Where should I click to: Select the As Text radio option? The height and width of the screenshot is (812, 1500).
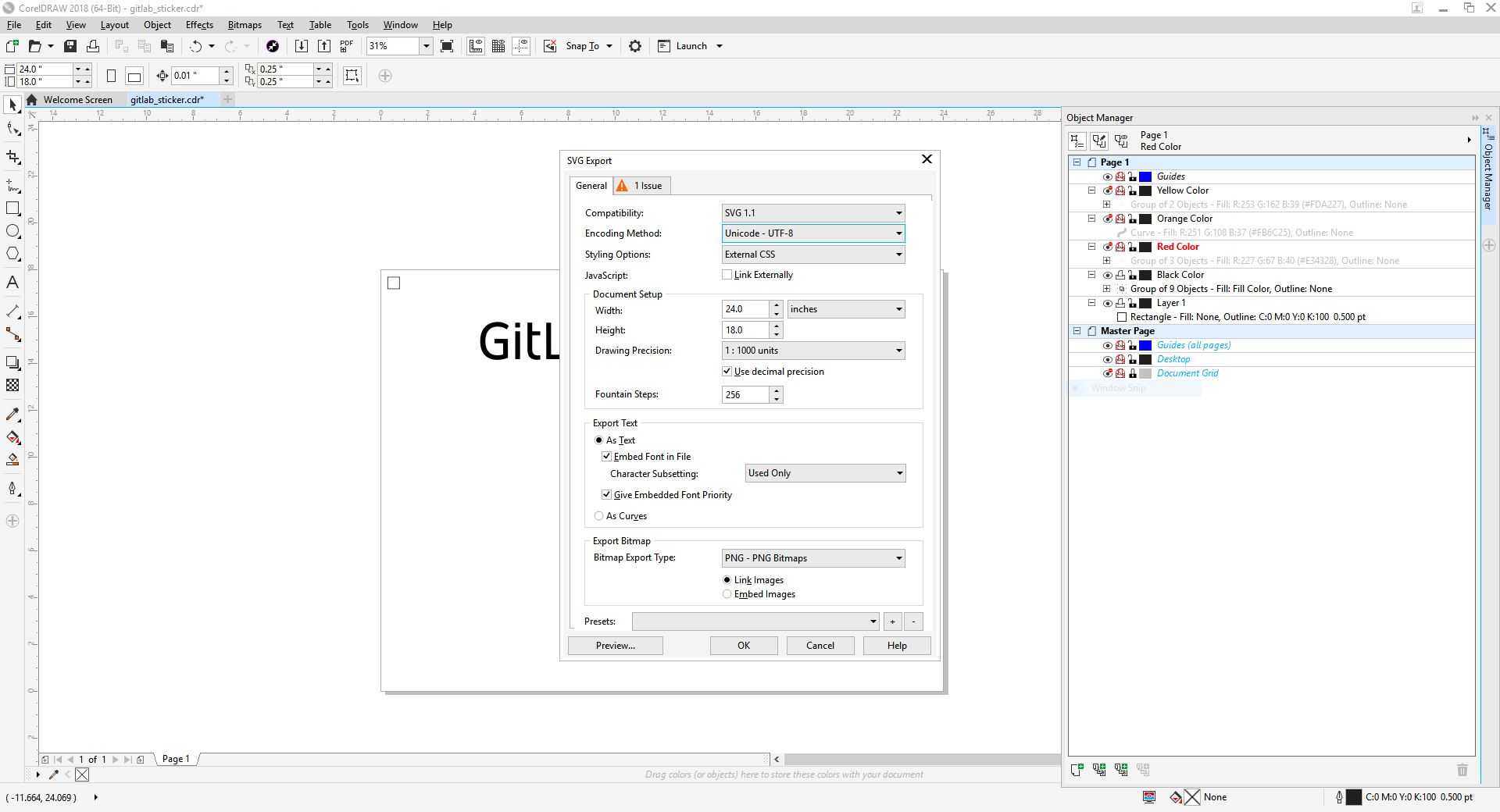coord(599,440)
